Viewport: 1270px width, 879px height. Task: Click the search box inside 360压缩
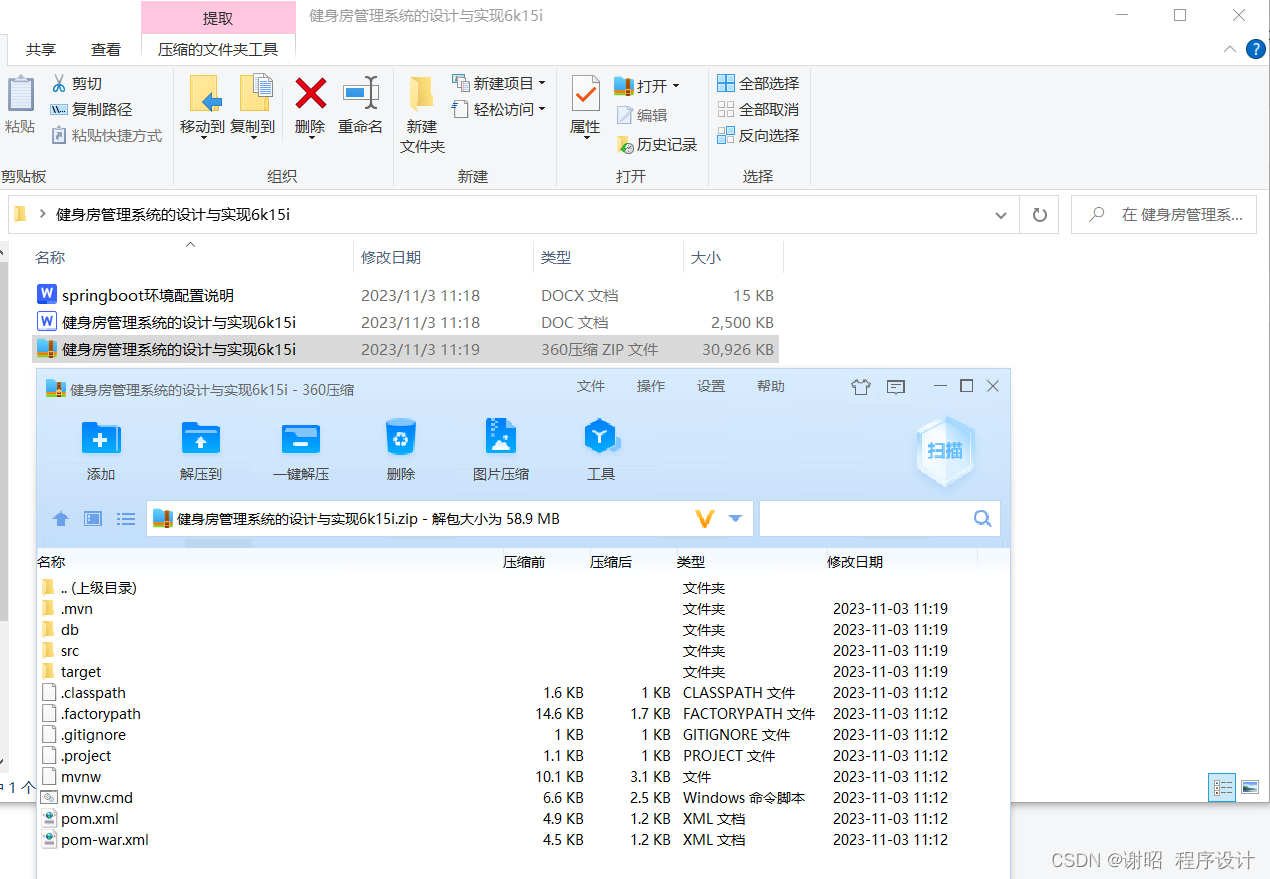point(878,518)
